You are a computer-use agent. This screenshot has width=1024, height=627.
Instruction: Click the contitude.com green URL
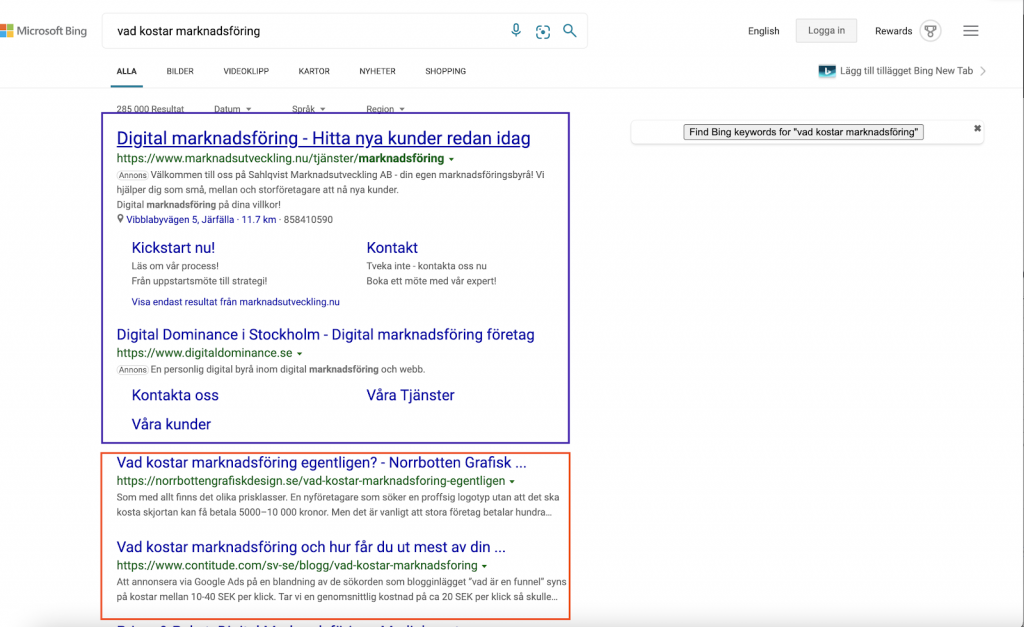(x=297, y=565)
